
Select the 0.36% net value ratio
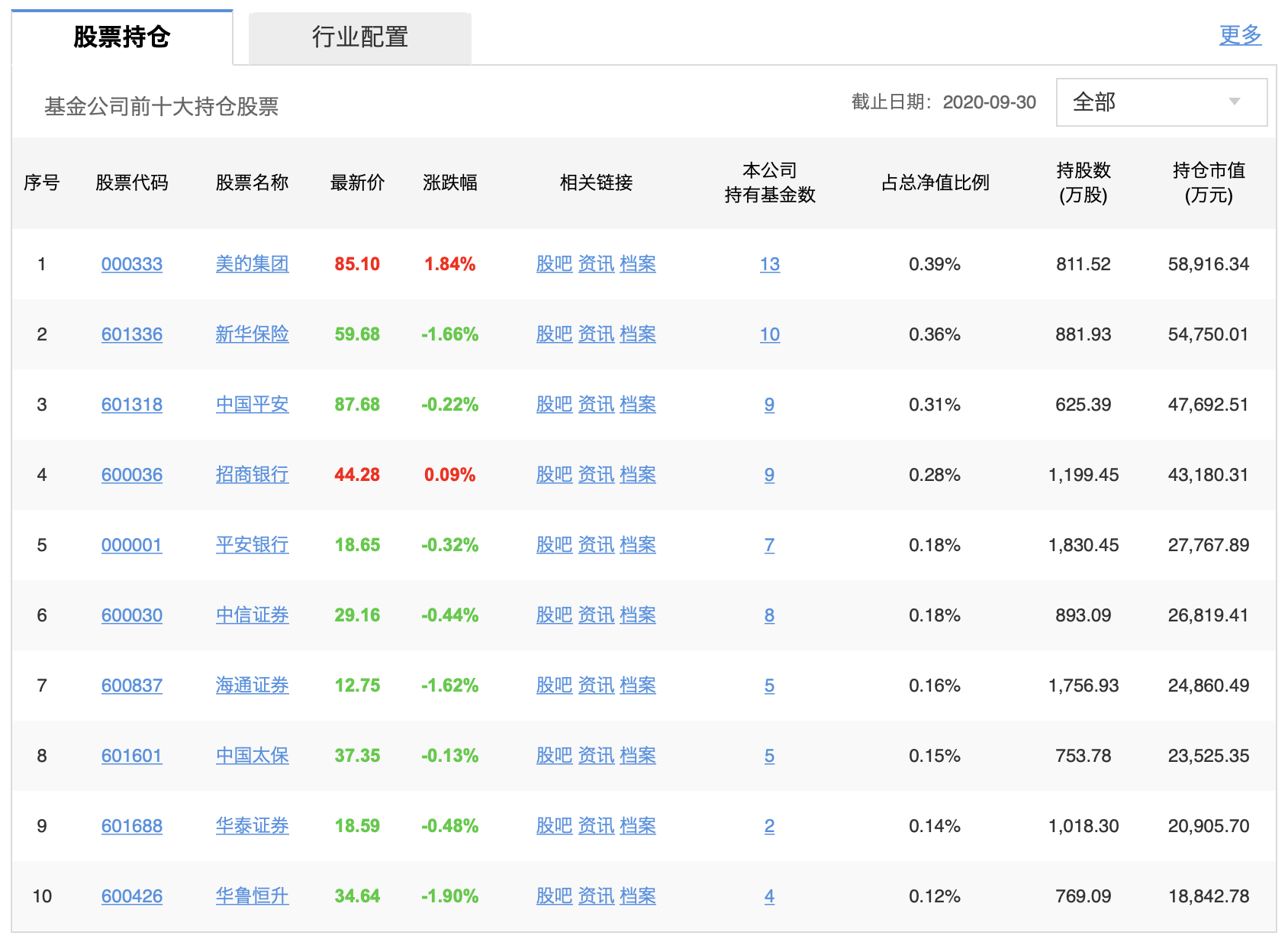[935, 334]
